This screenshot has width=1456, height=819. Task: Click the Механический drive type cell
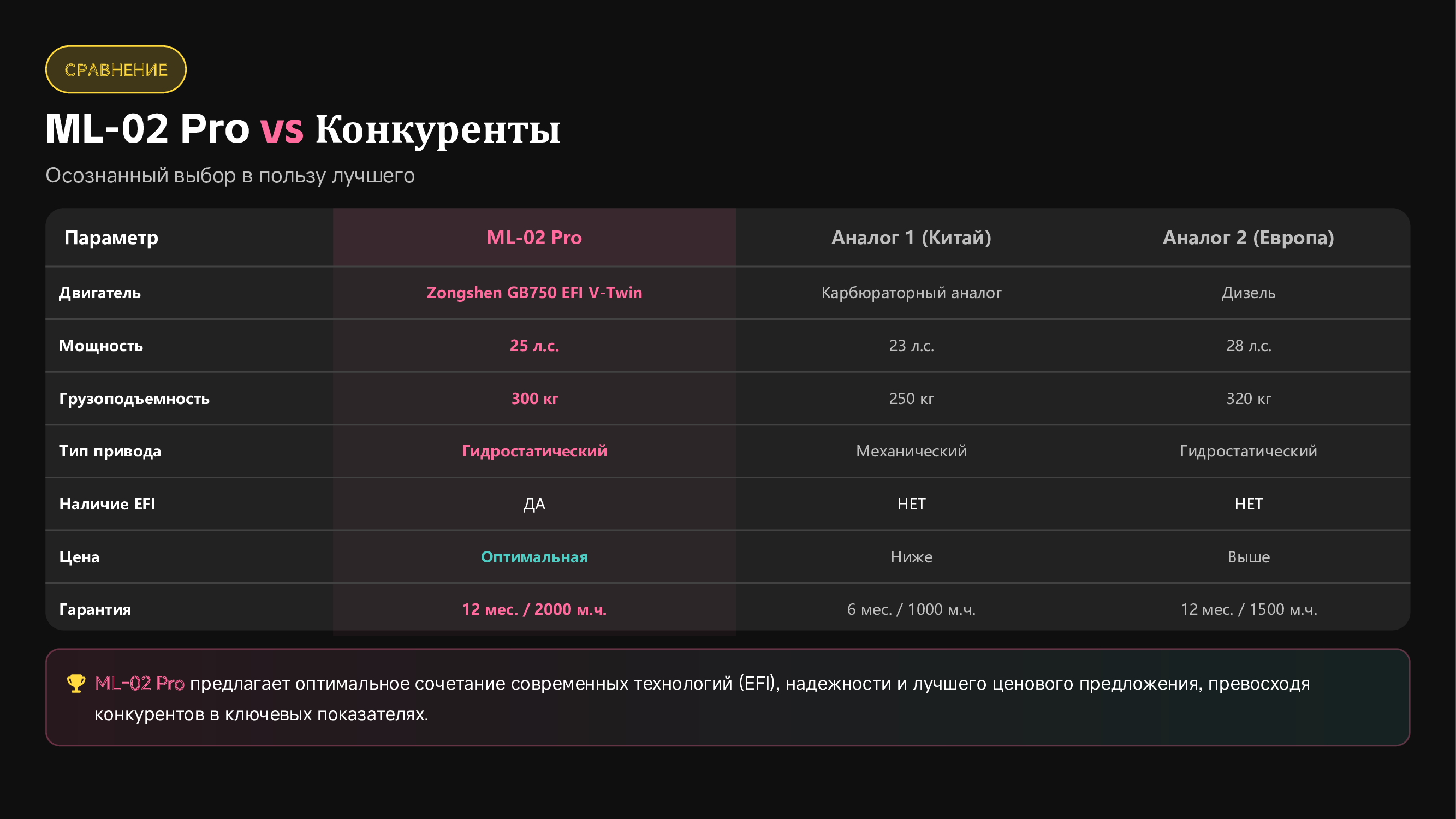(911, 451)
